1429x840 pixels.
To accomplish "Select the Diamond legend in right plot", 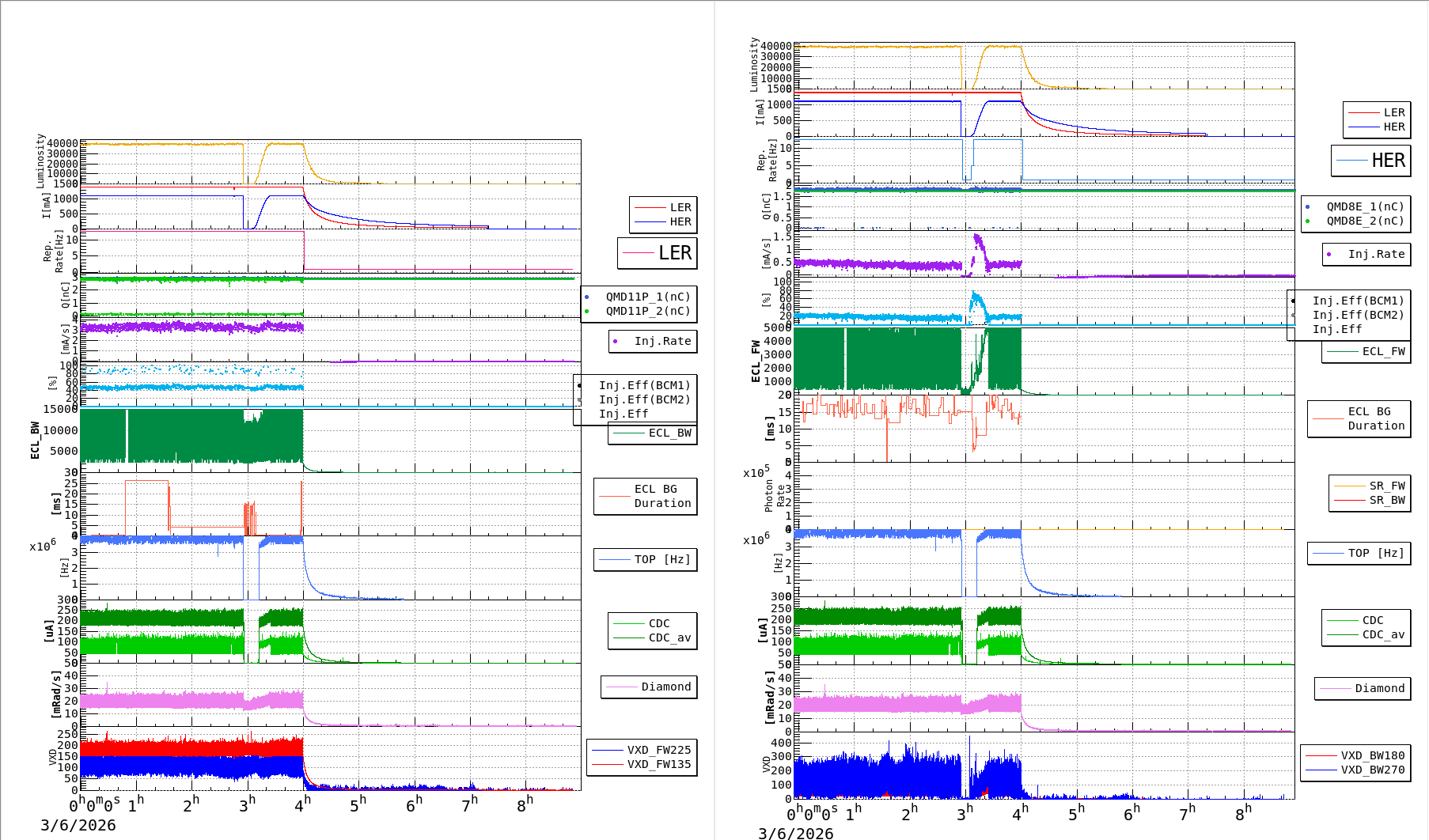I will [x=1363, y=688].
